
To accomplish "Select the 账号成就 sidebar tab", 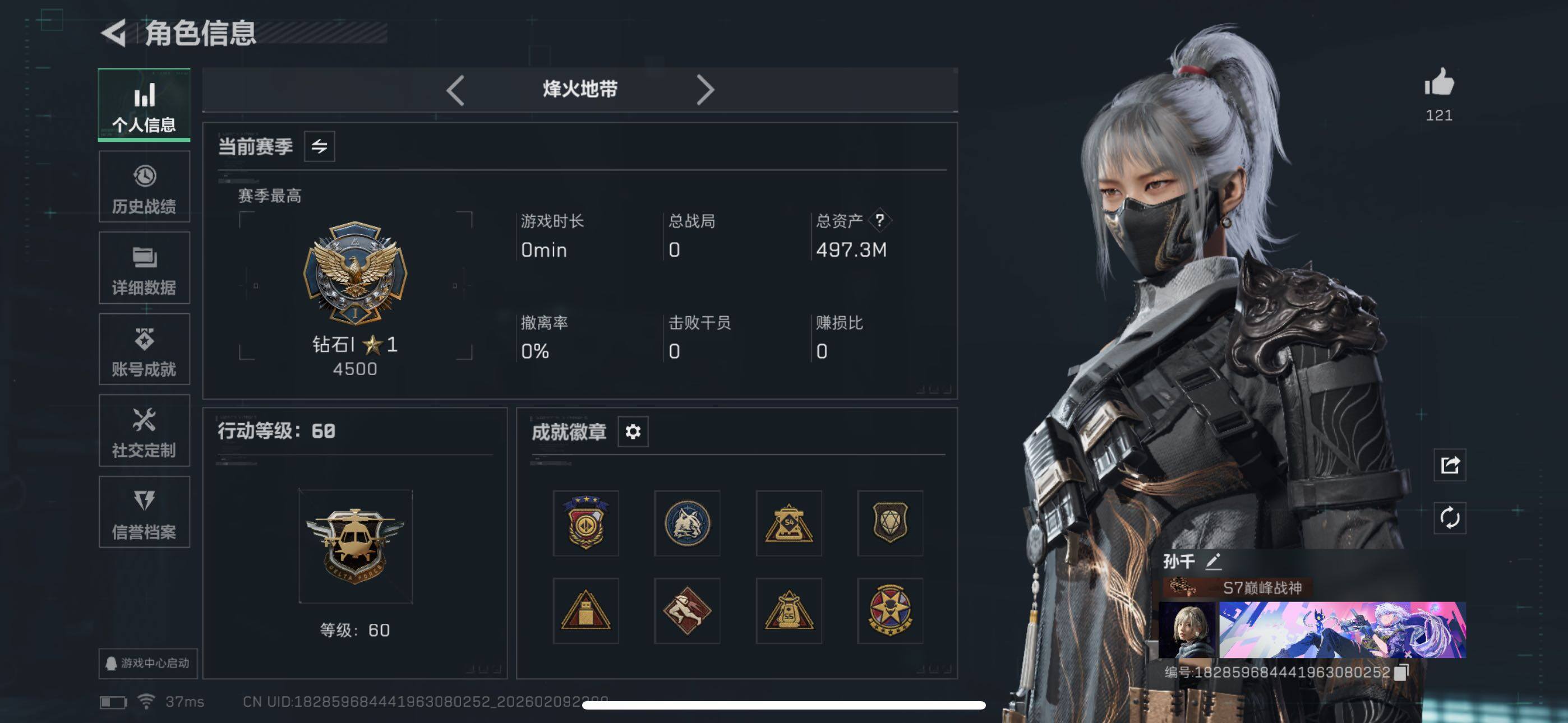I will click(x=144, y=349).
